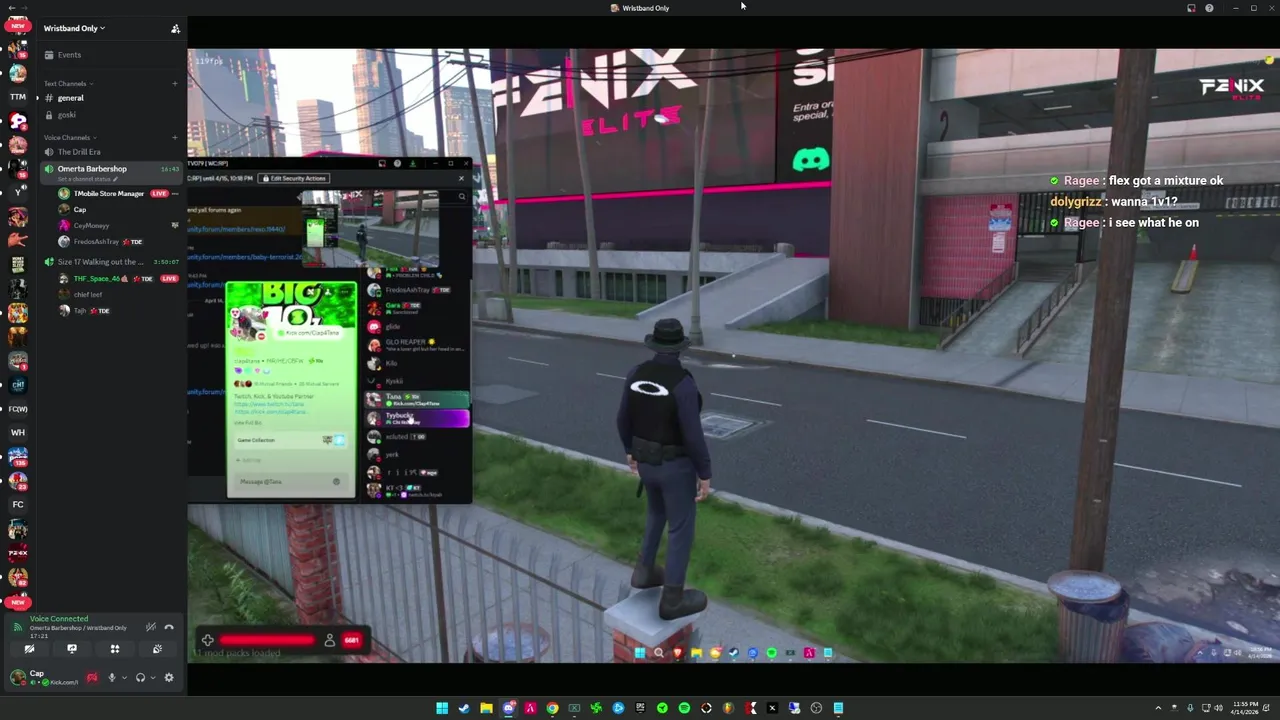
Task: Open TMobile Store Manager user entry
Action: 108,193
